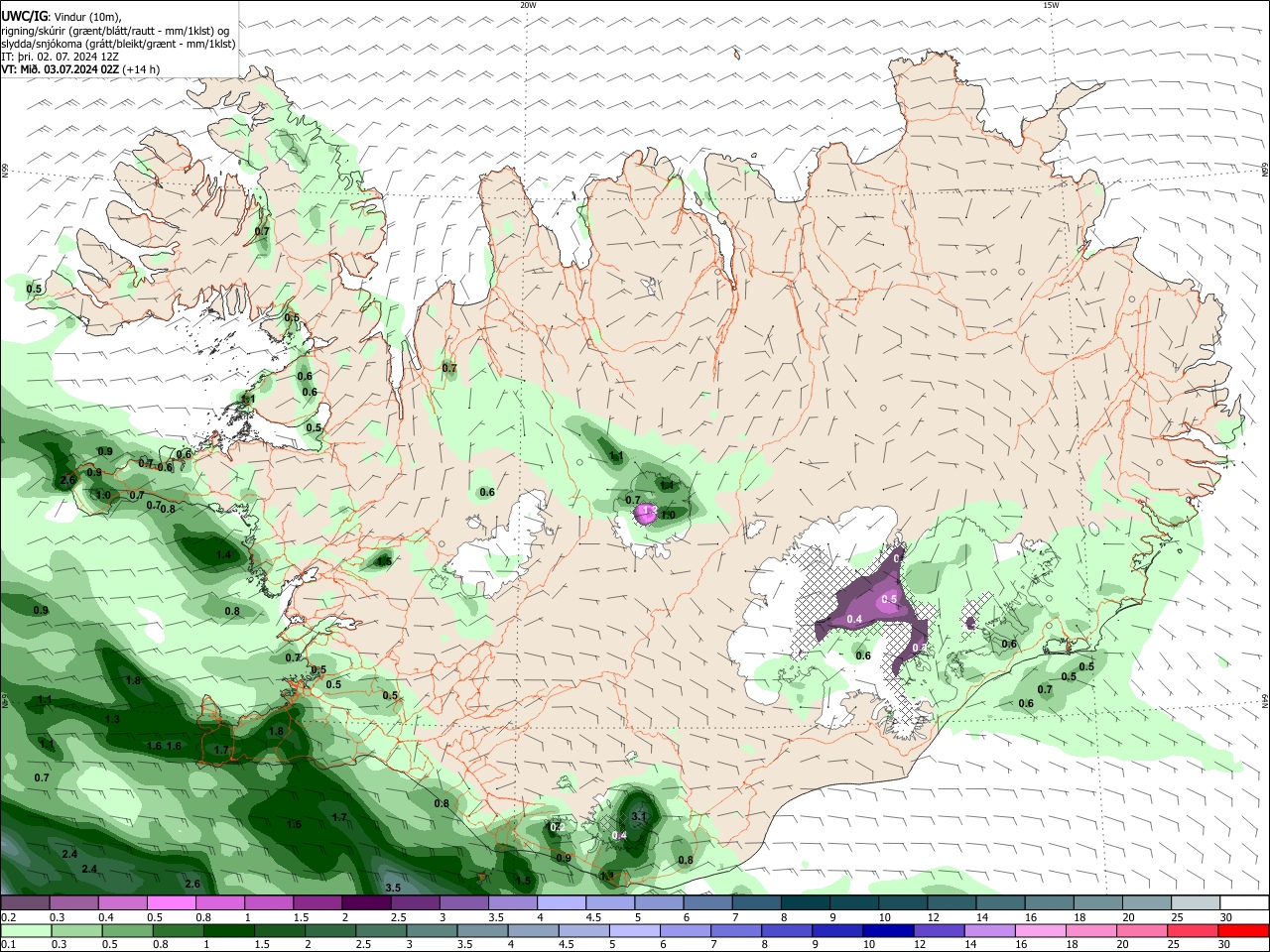Viewport: 1270px width, 952px height.
Task: Click the '0.2' label under the upper scale
Action: (x=8, y=917)
